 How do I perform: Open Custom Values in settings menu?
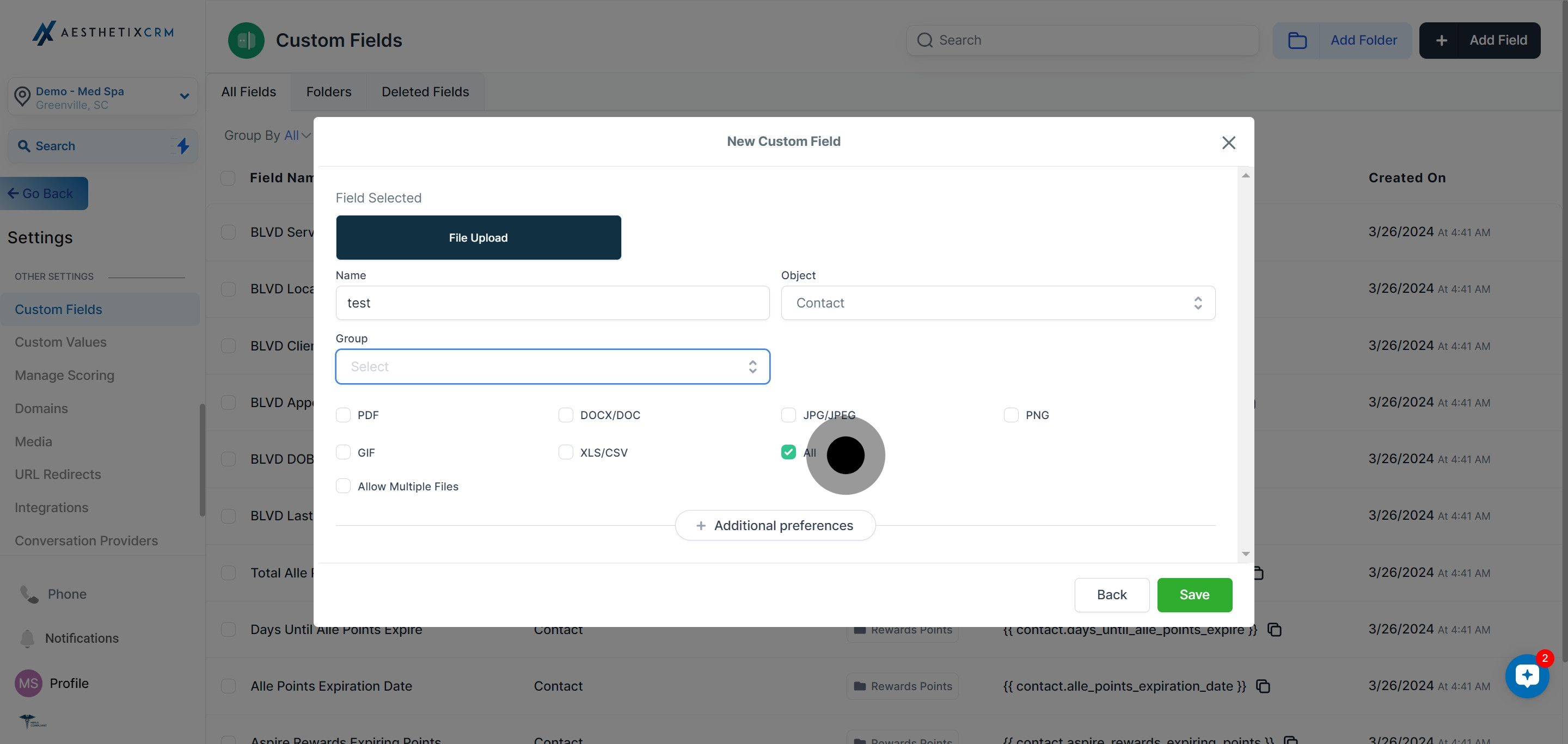click(x=60, y=342)
